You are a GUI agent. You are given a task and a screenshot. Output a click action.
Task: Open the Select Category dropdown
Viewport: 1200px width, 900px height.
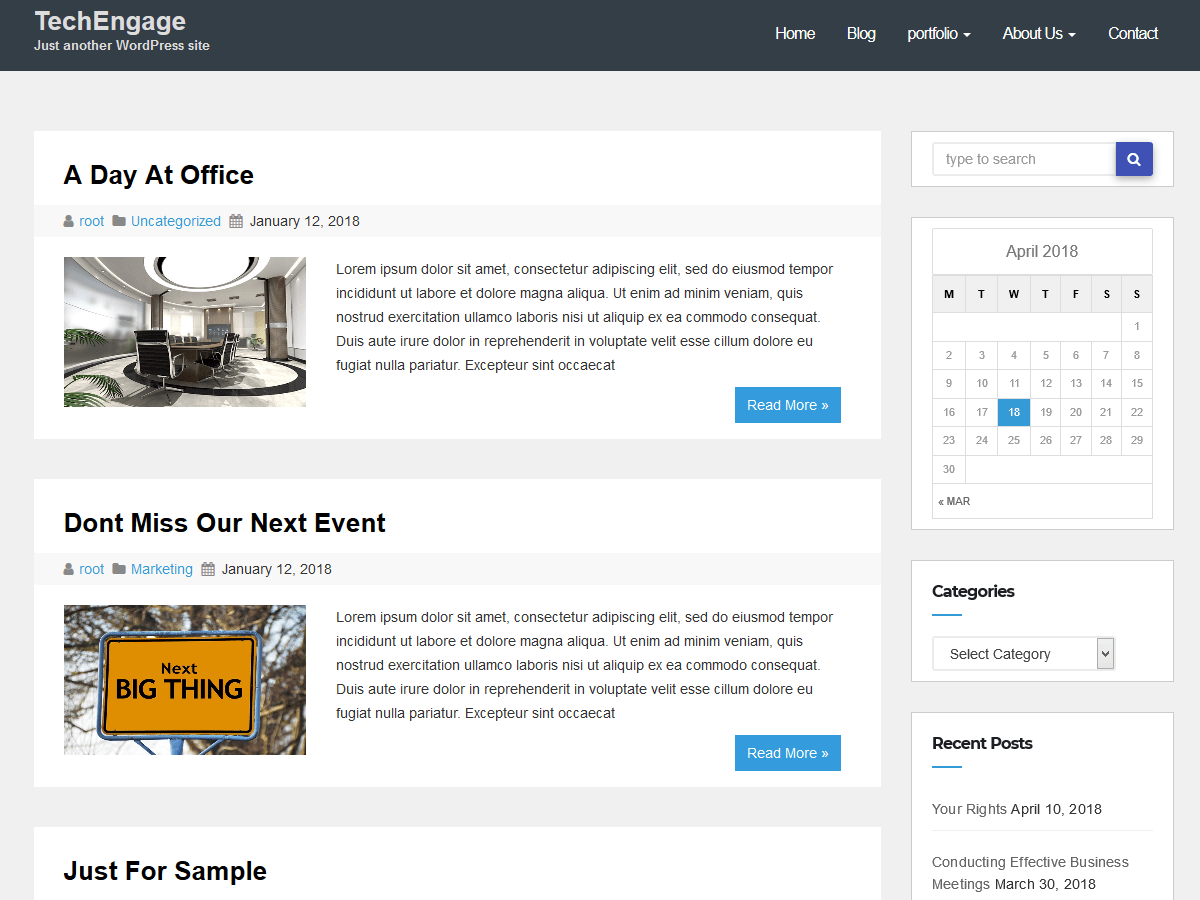coord(1022,654)
